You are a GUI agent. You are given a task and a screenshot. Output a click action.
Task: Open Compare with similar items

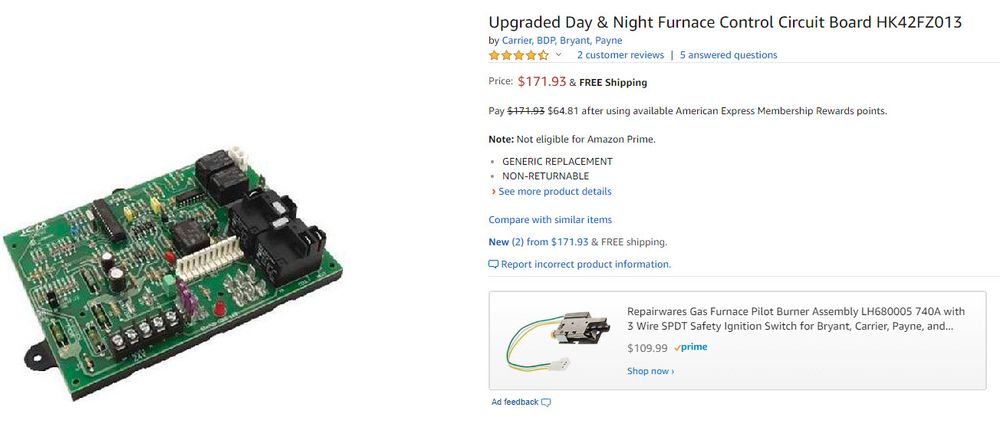(550, 219)
